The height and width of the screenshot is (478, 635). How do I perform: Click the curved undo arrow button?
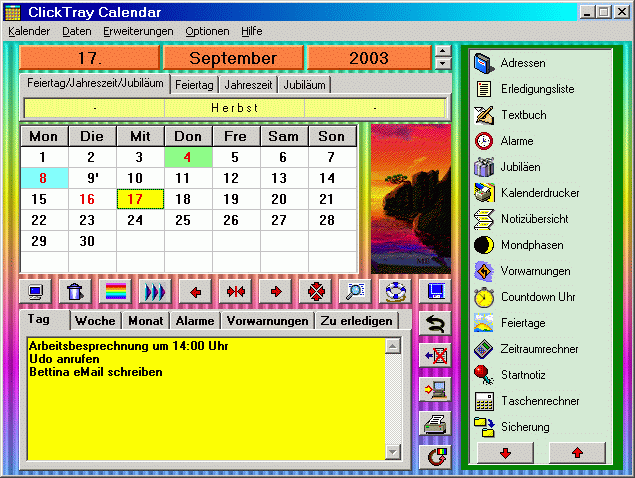coord(435,323)
